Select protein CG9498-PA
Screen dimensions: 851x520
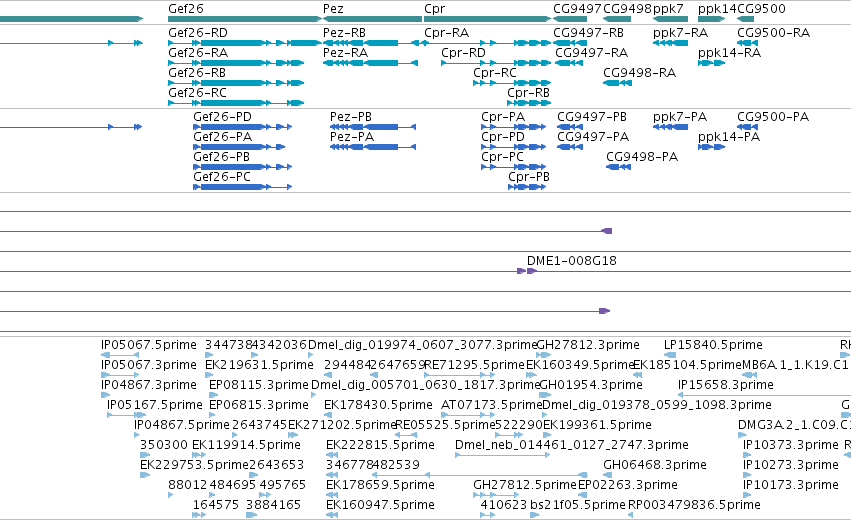[x=618, y=167]
